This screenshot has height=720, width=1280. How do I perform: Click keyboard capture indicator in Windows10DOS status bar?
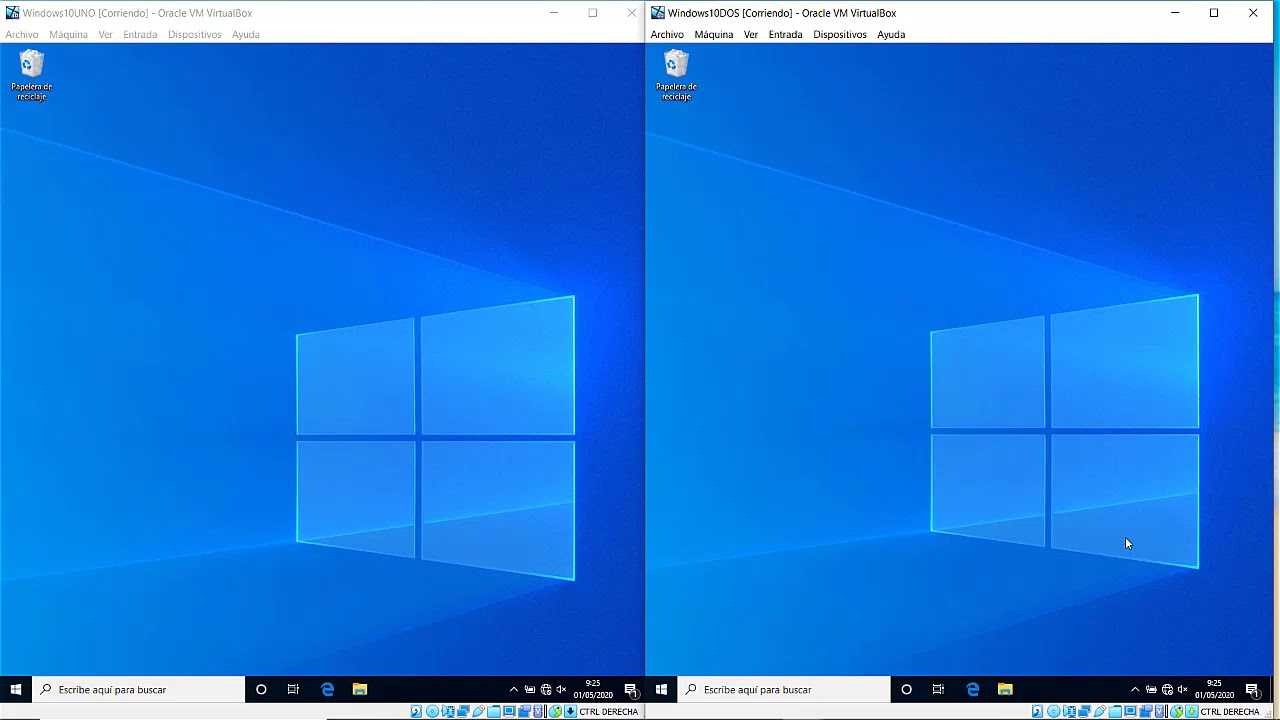1192,711
